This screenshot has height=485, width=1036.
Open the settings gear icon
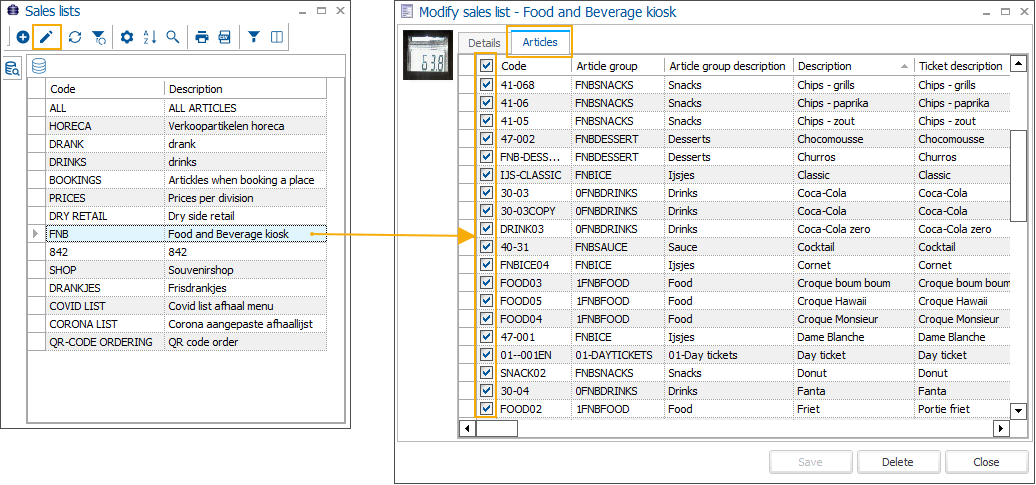pos(126,38)
